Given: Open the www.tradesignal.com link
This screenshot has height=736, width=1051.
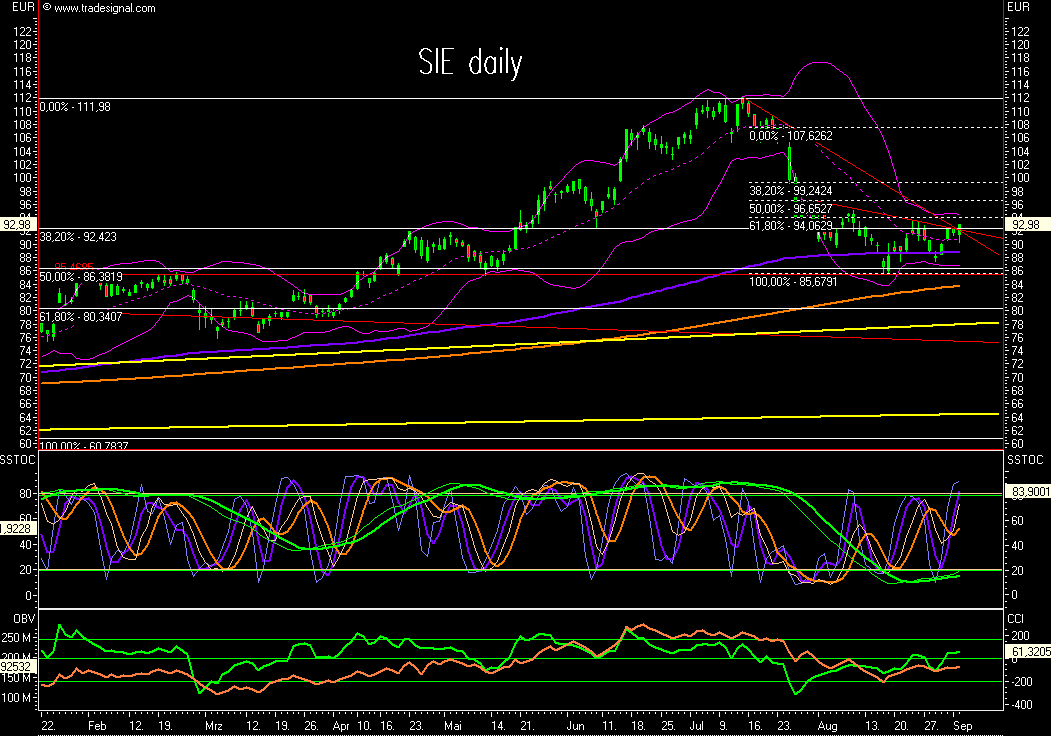Looking at the screenshot, I should (105, 8).
